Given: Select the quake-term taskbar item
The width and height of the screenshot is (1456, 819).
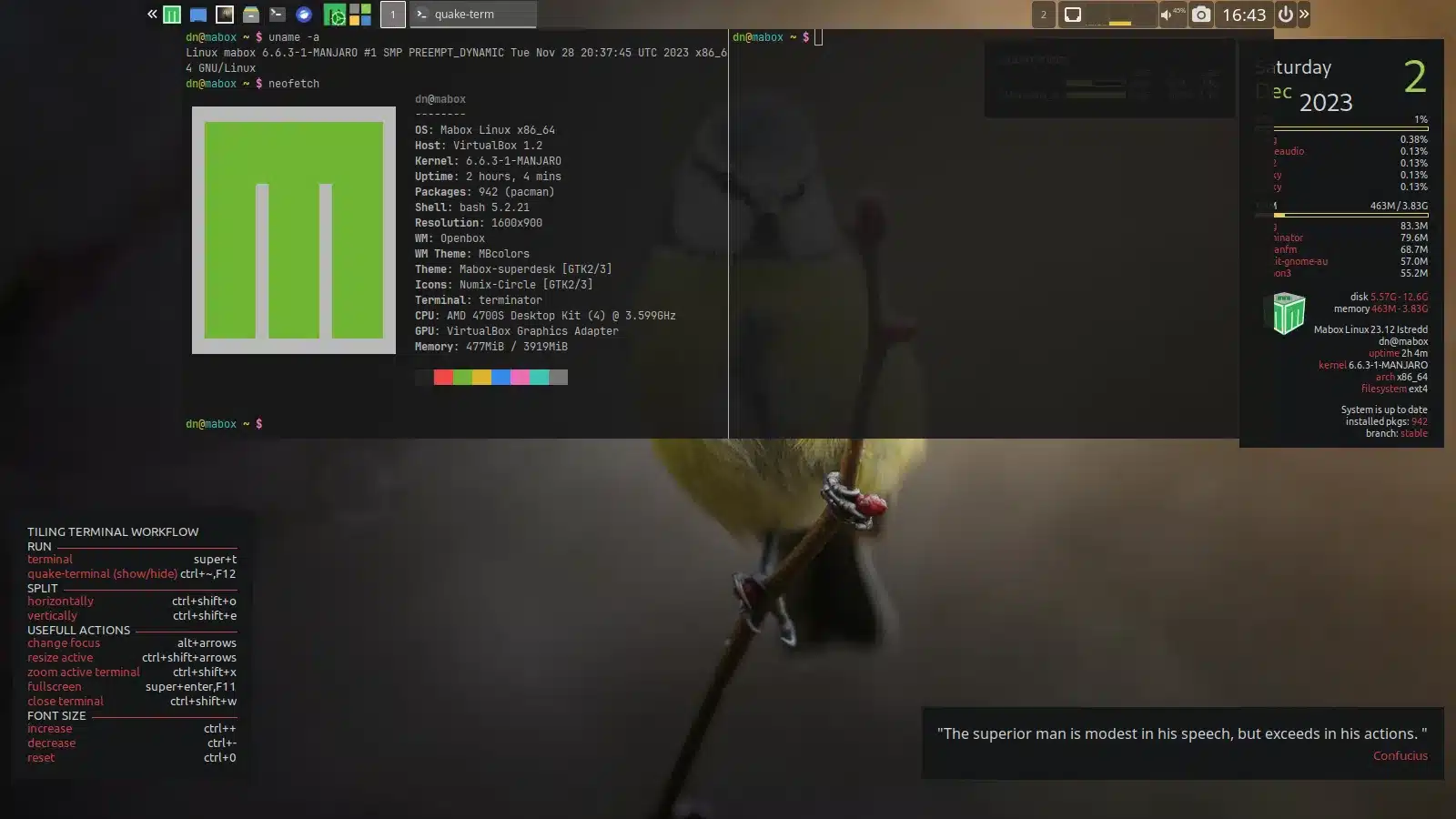Looking at the screenshot, I should pyautogui.click(x=473, y=15).
